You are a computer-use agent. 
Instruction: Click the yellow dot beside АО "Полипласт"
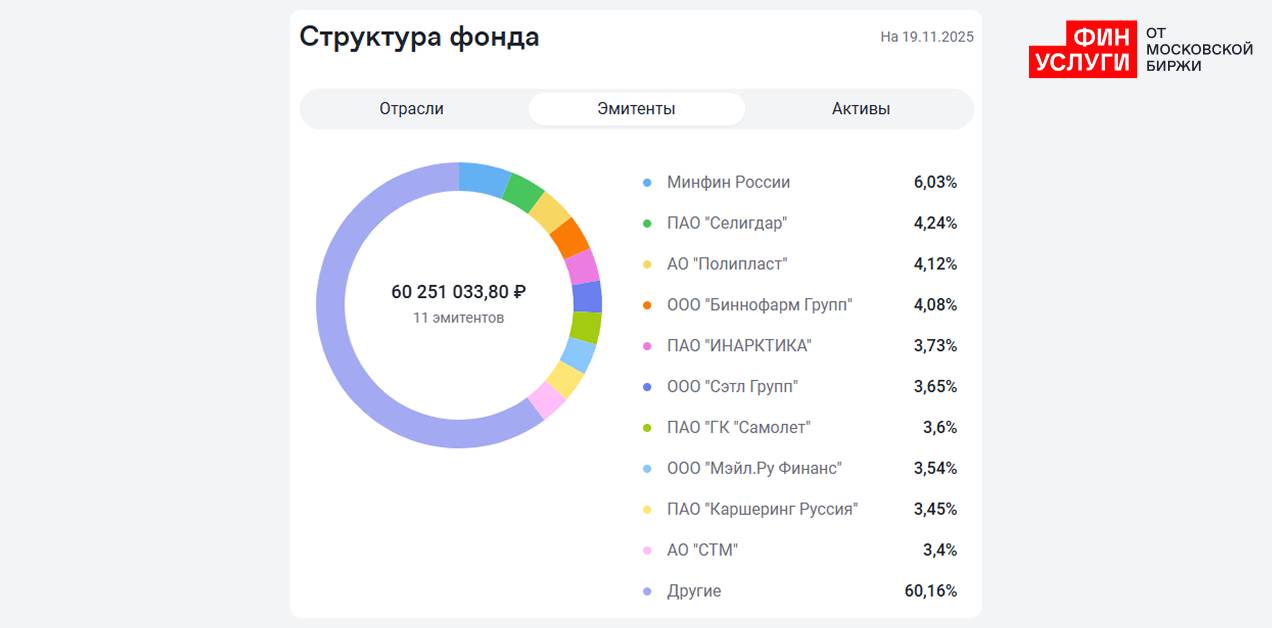pos(647,265)
